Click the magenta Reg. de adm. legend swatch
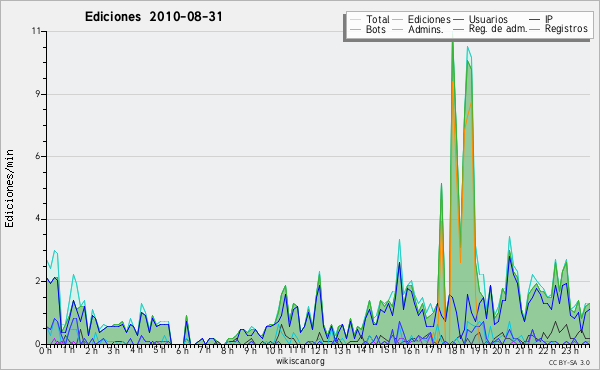Image resolution: width=600 pixels, height=370 pixels. pos(458,29)
